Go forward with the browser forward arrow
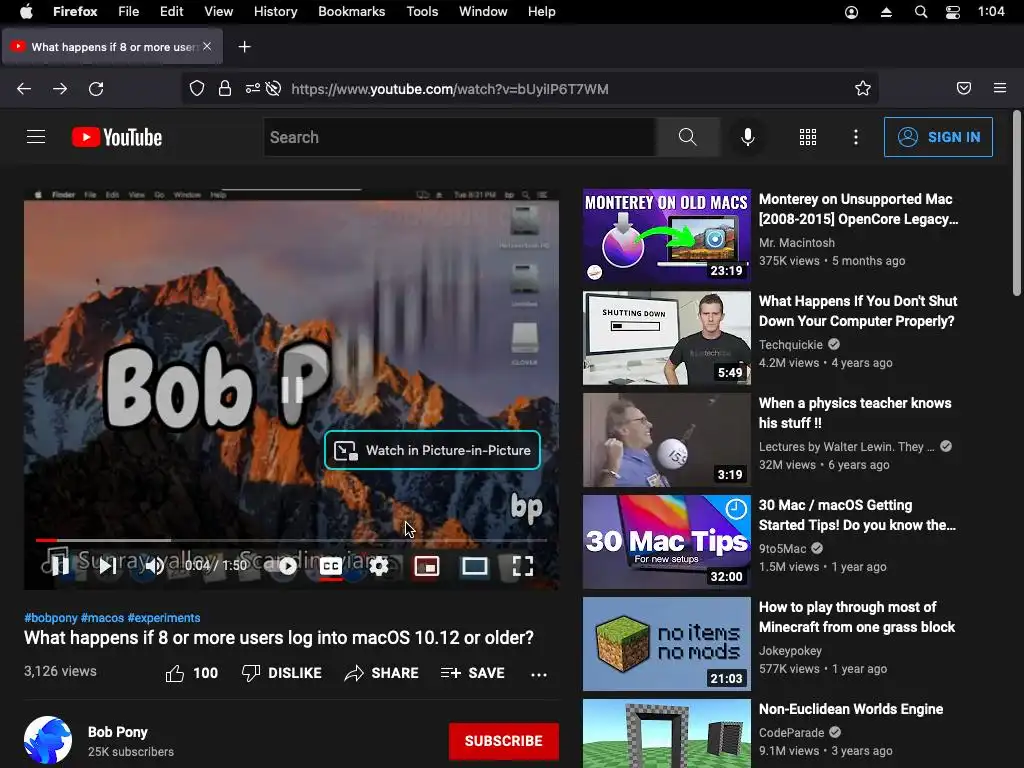The image size is (1024, 768). [x=60, y=89]
